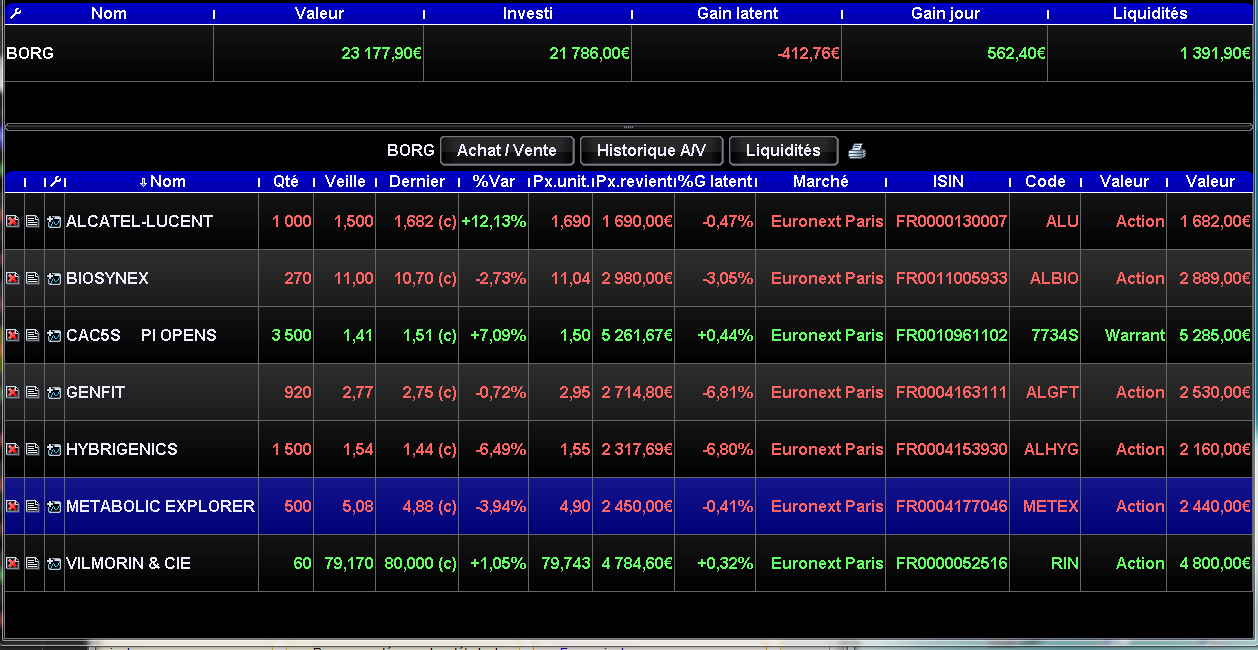Screen dimensions: 1258x650
Task: Delete the METABOLIC EXPLORER position
Action: pos(13,506)
